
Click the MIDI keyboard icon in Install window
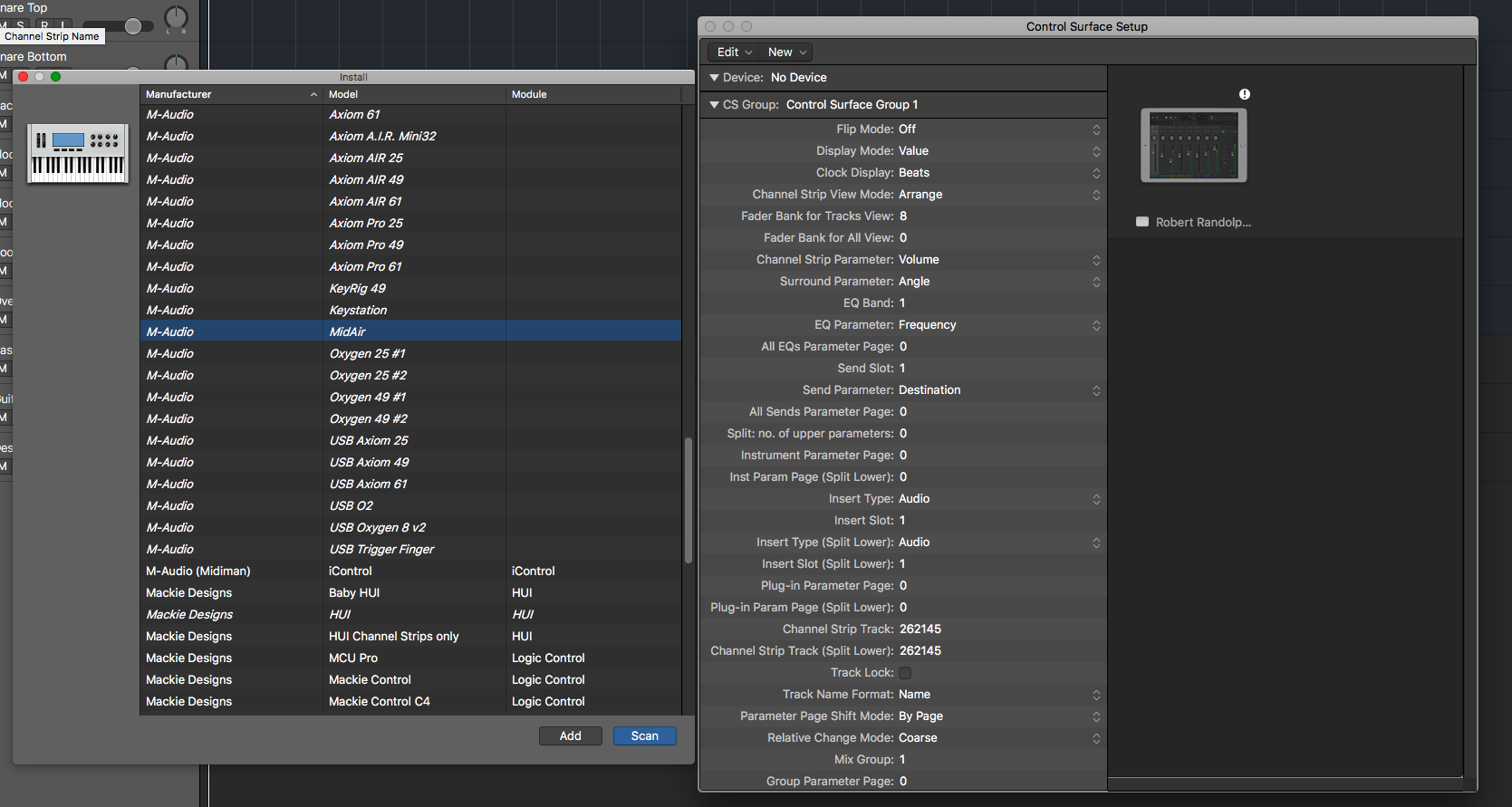pyautogui.click(x=78, y=153)
